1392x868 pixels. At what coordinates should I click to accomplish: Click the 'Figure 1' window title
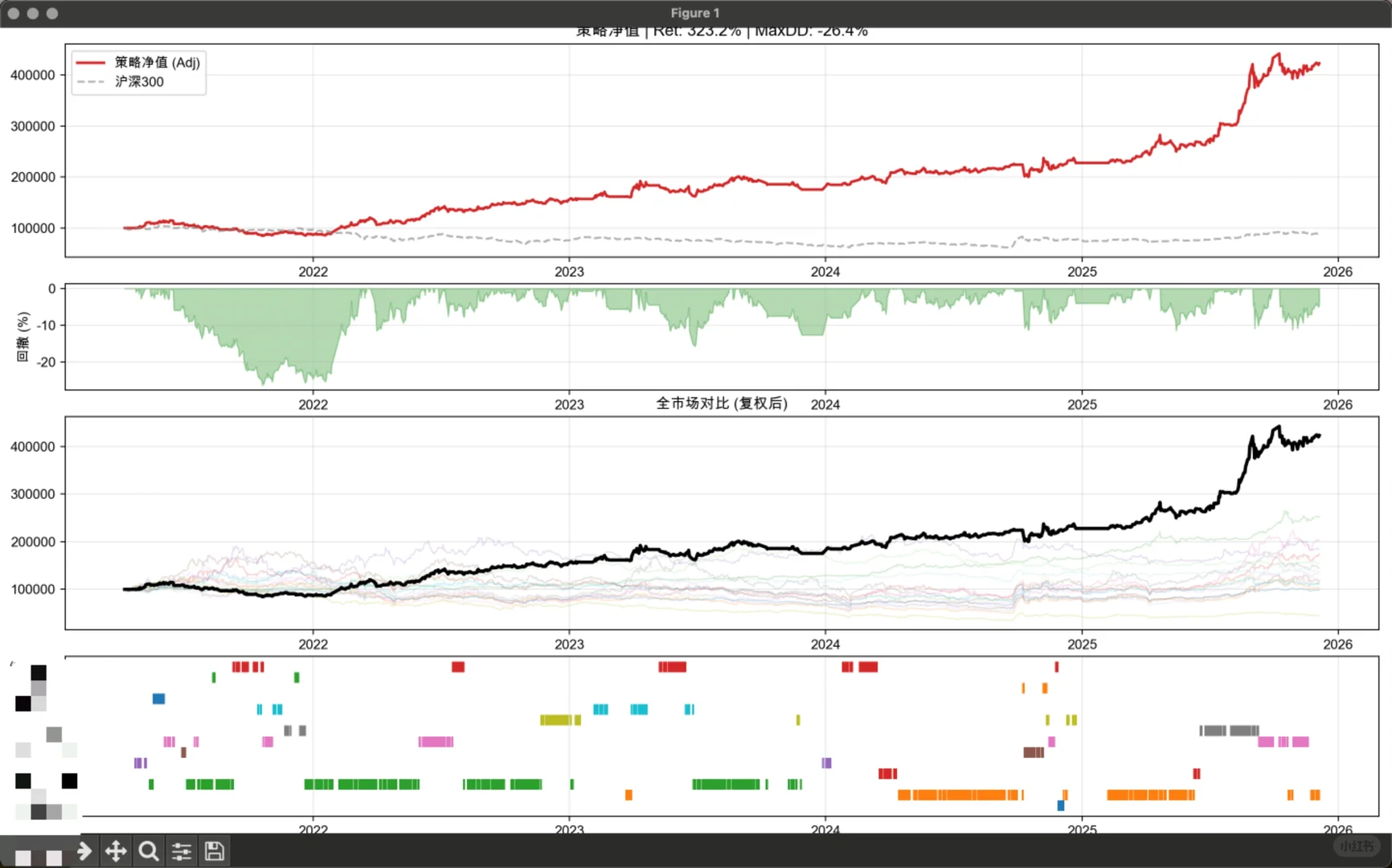(695, 13)
